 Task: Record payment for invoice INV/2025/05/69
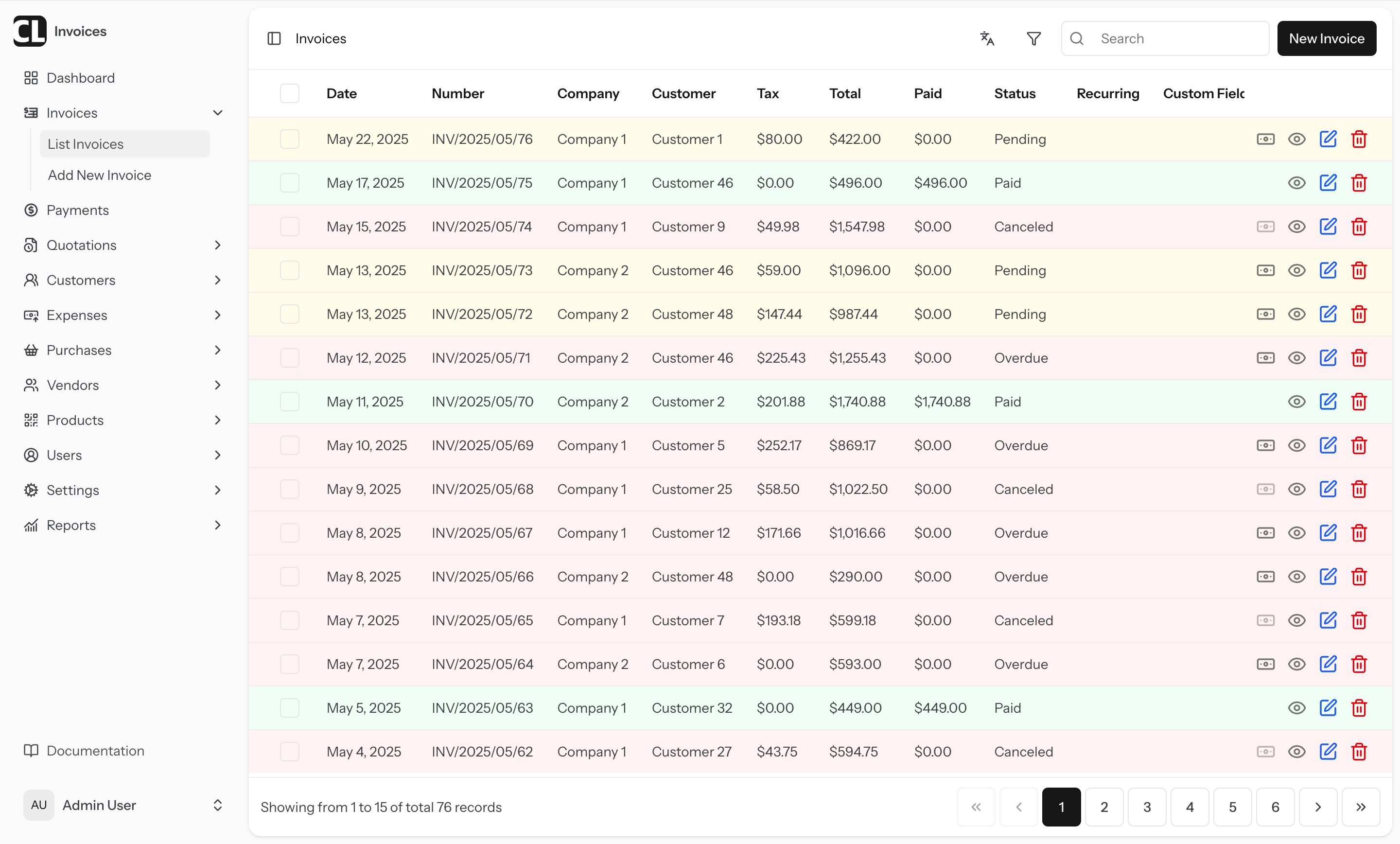pos(1265,446)
